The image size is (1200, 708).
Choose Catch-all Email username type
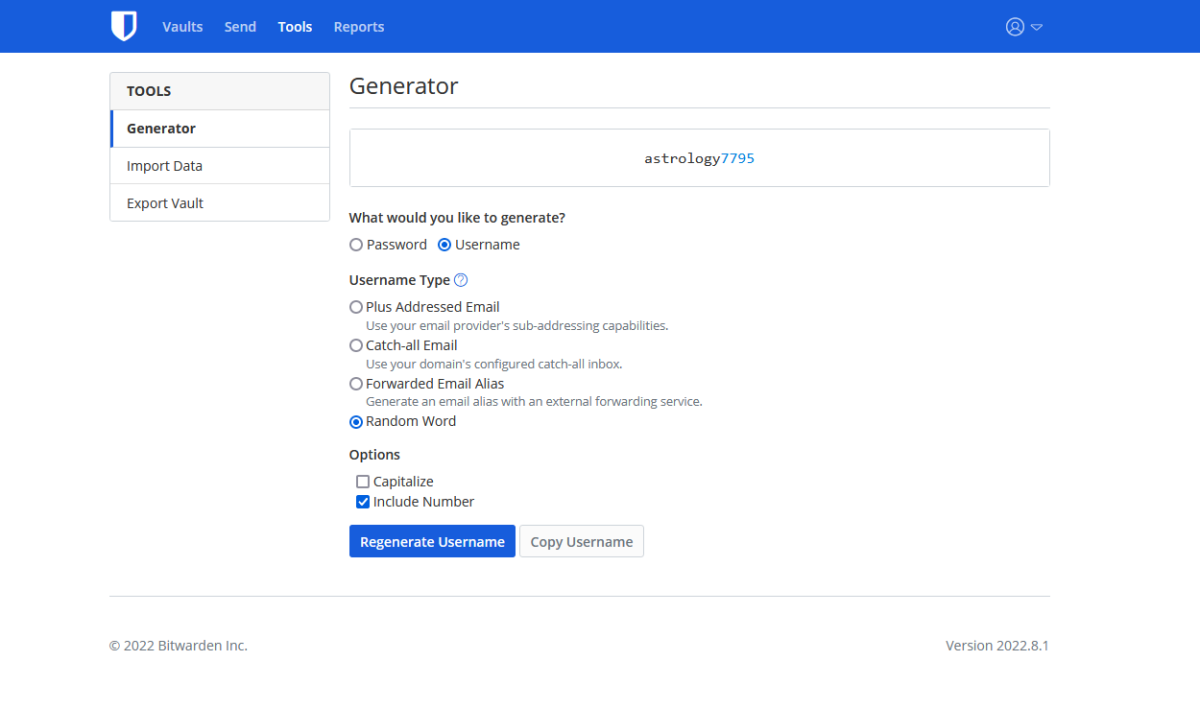tap(356, 345)
